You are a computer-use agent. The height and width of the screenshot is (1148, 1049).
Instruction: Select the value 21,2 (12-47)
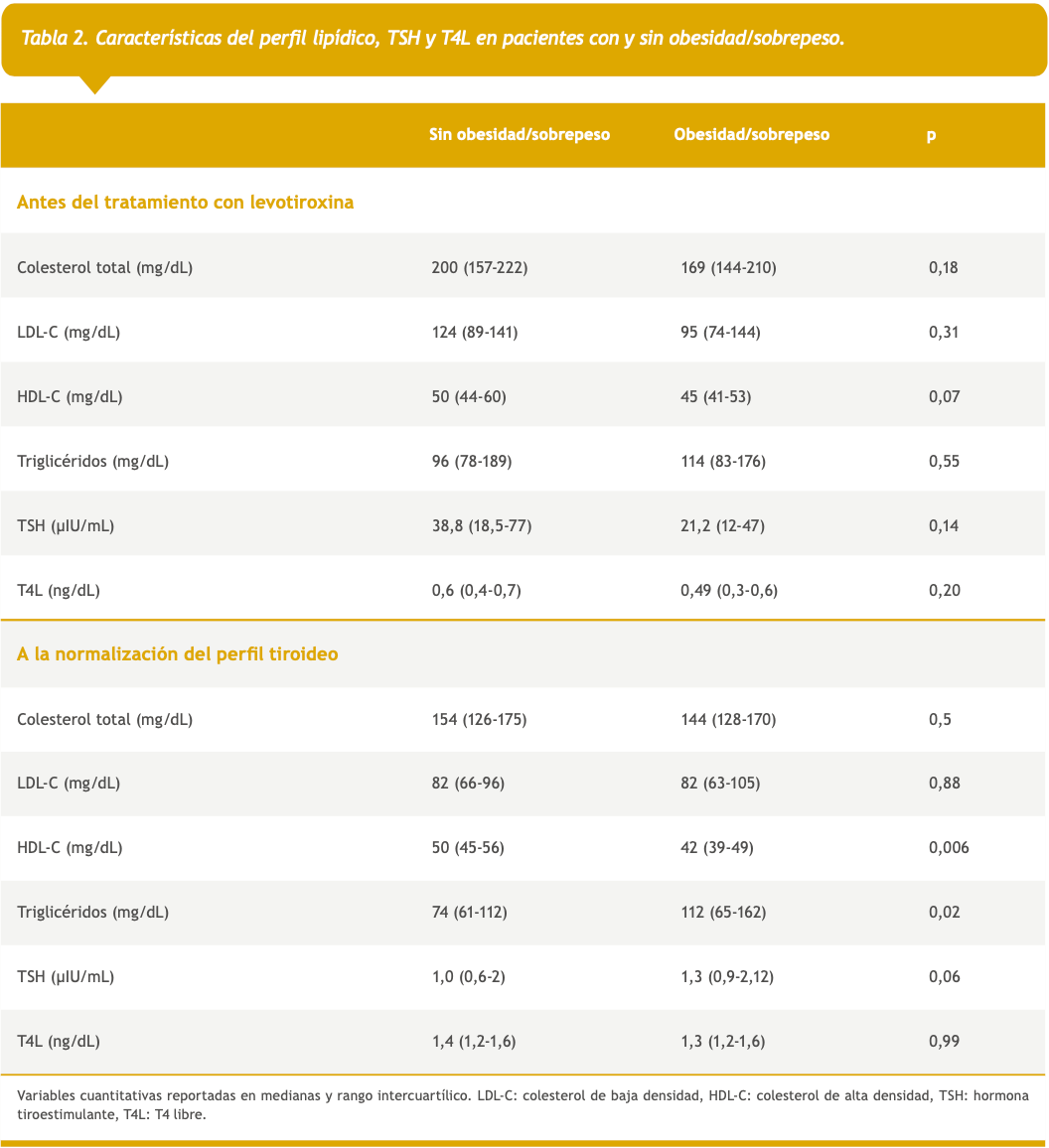click(722, 525)
